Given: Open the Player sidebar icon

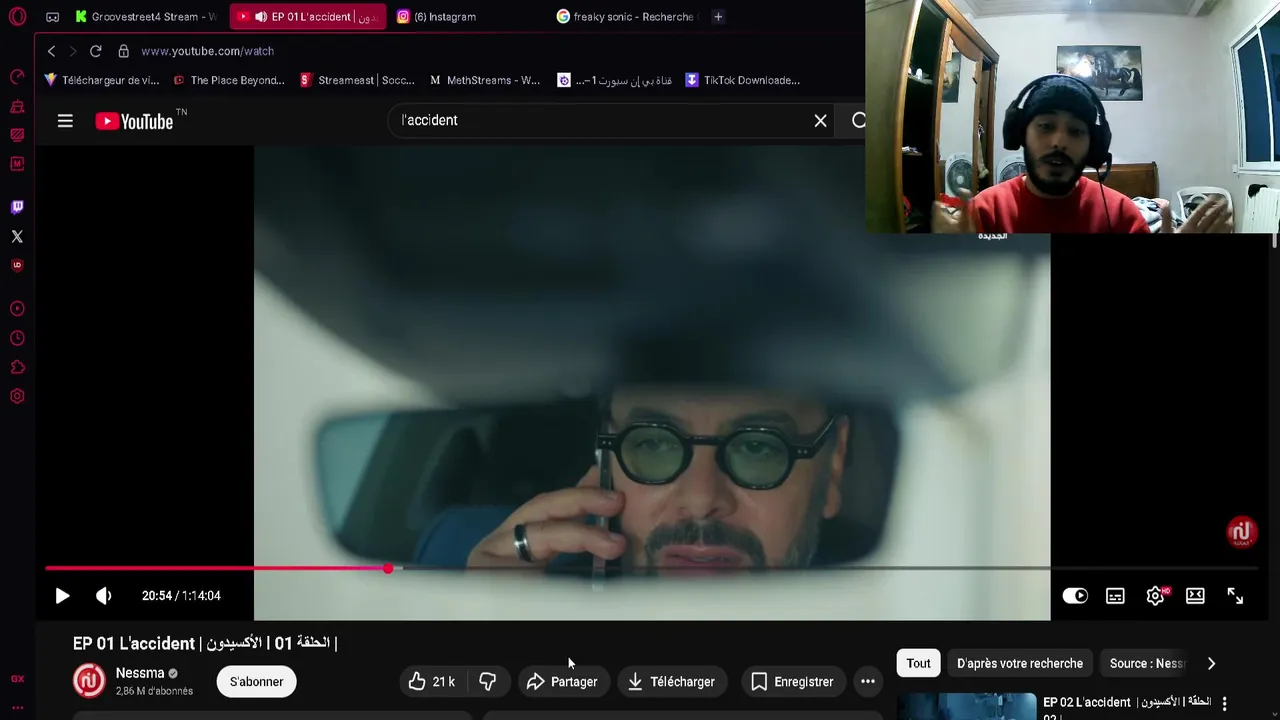Looking at the screenshot, I should (x=17, y=309).
